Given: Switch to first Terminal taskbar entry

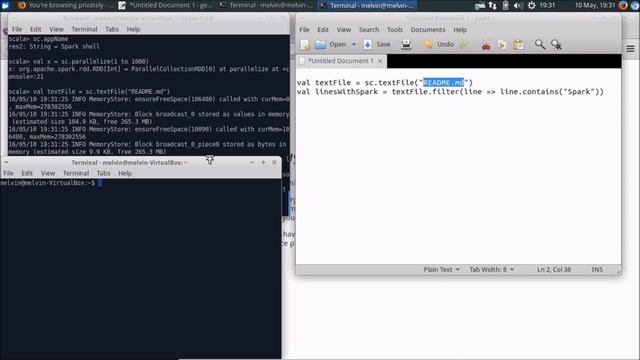Looking at the screenshot, I should [267, 5].
